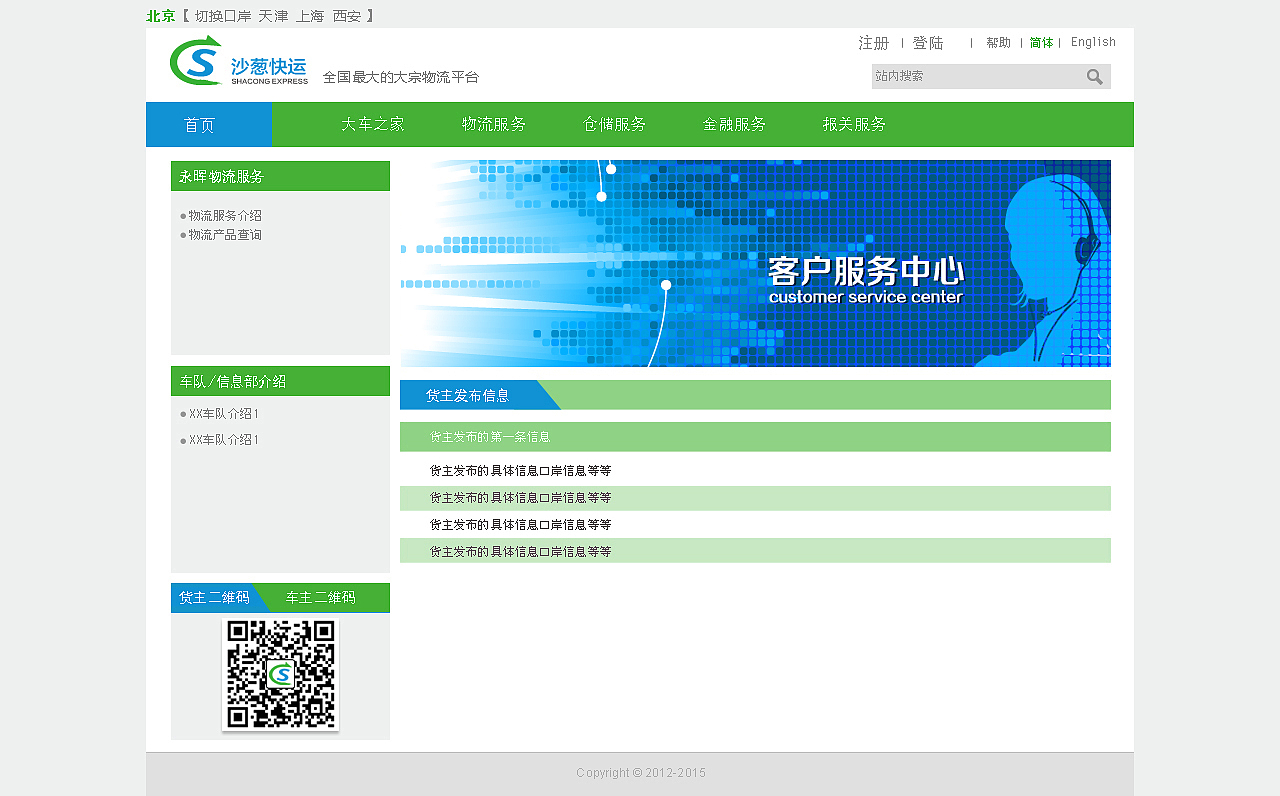Viewport: 1280px width, 796px height.
Task: Click the 登陆 login link
Action: click(928, 43)
